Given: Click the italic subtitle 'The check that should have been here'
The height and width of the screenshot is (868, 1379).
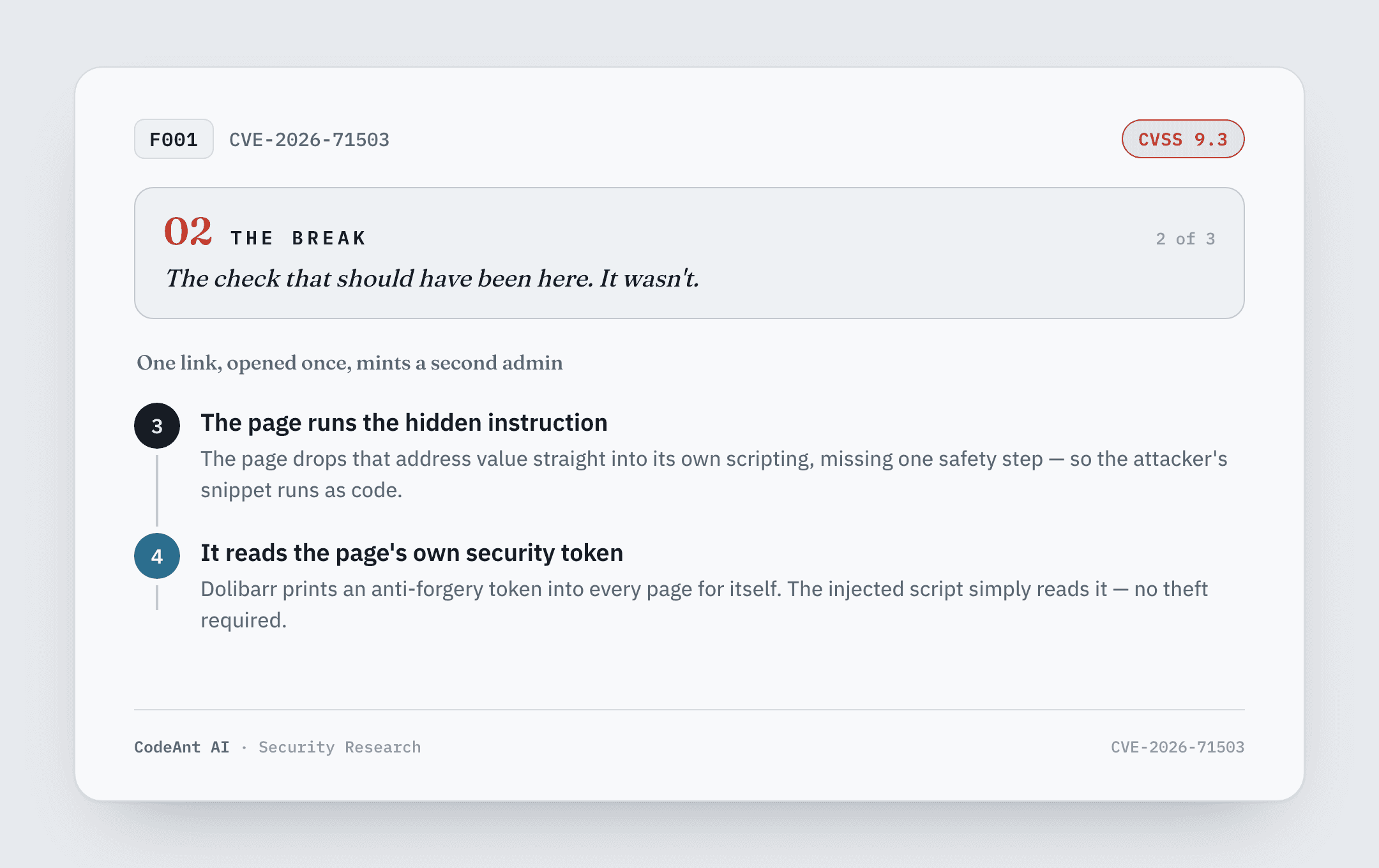Looking at the screenshot, I should coord(432,278).
